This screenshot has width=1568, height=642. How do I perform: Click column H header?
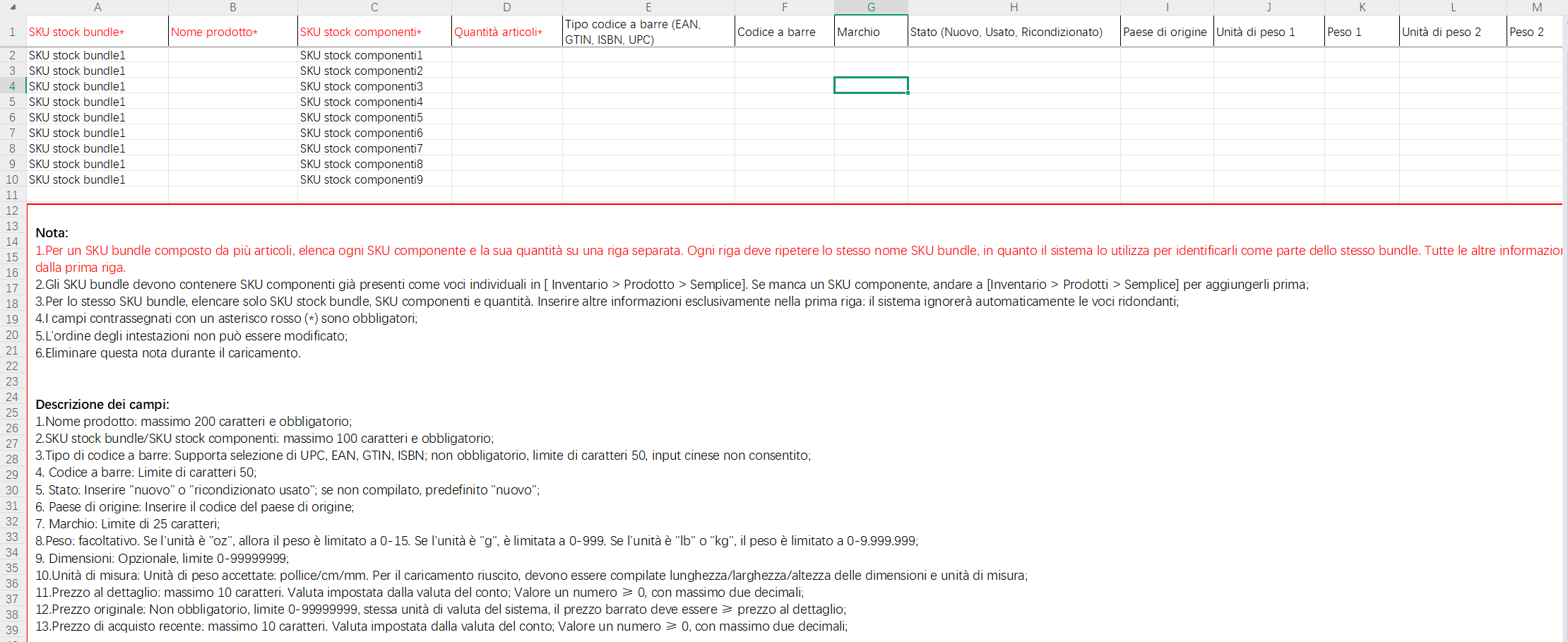point(1014,7)
